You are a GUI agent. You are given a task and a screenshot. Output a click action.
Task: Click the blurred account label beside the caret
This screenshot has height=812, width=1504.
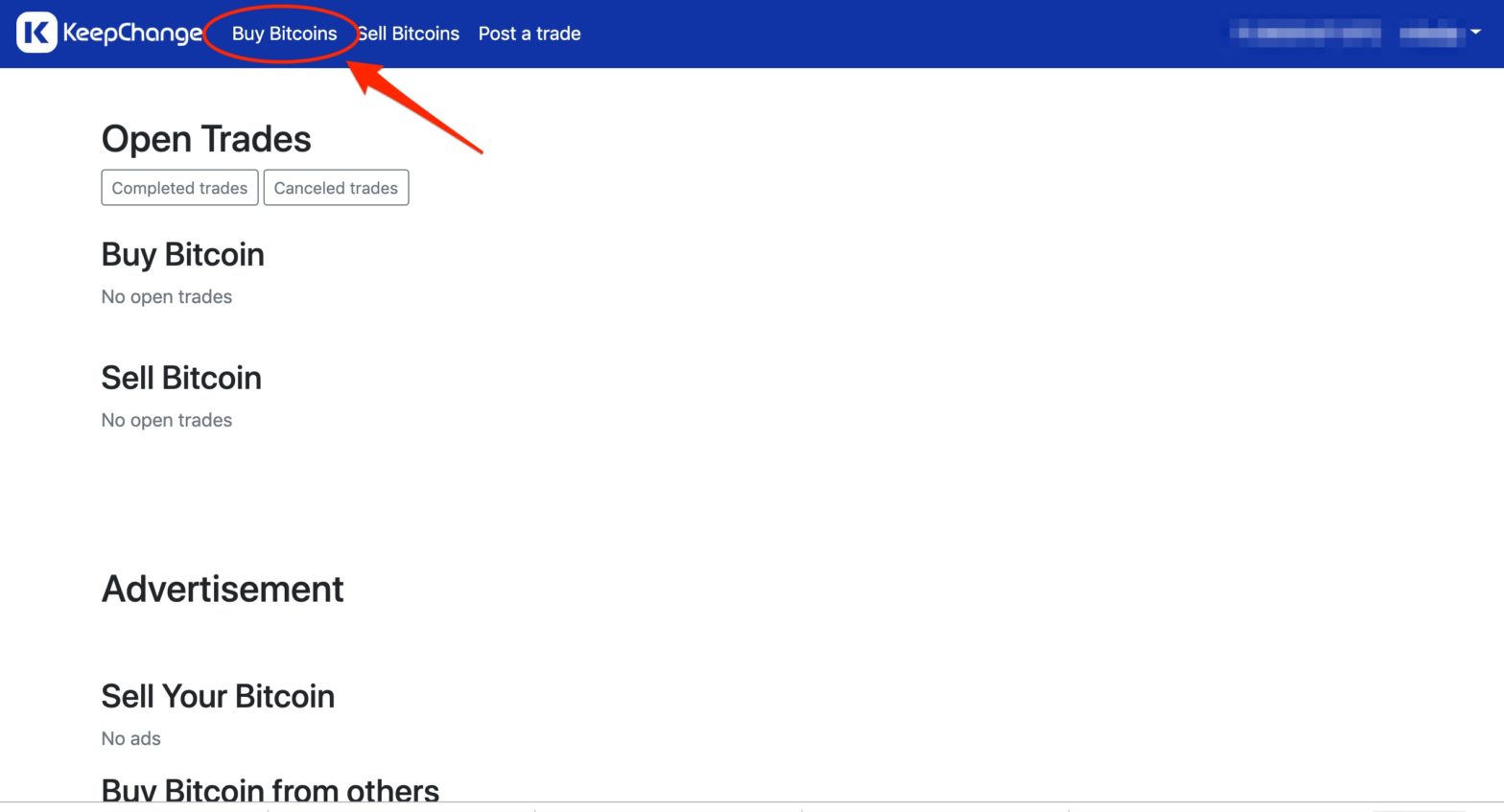click(1428, 34)
